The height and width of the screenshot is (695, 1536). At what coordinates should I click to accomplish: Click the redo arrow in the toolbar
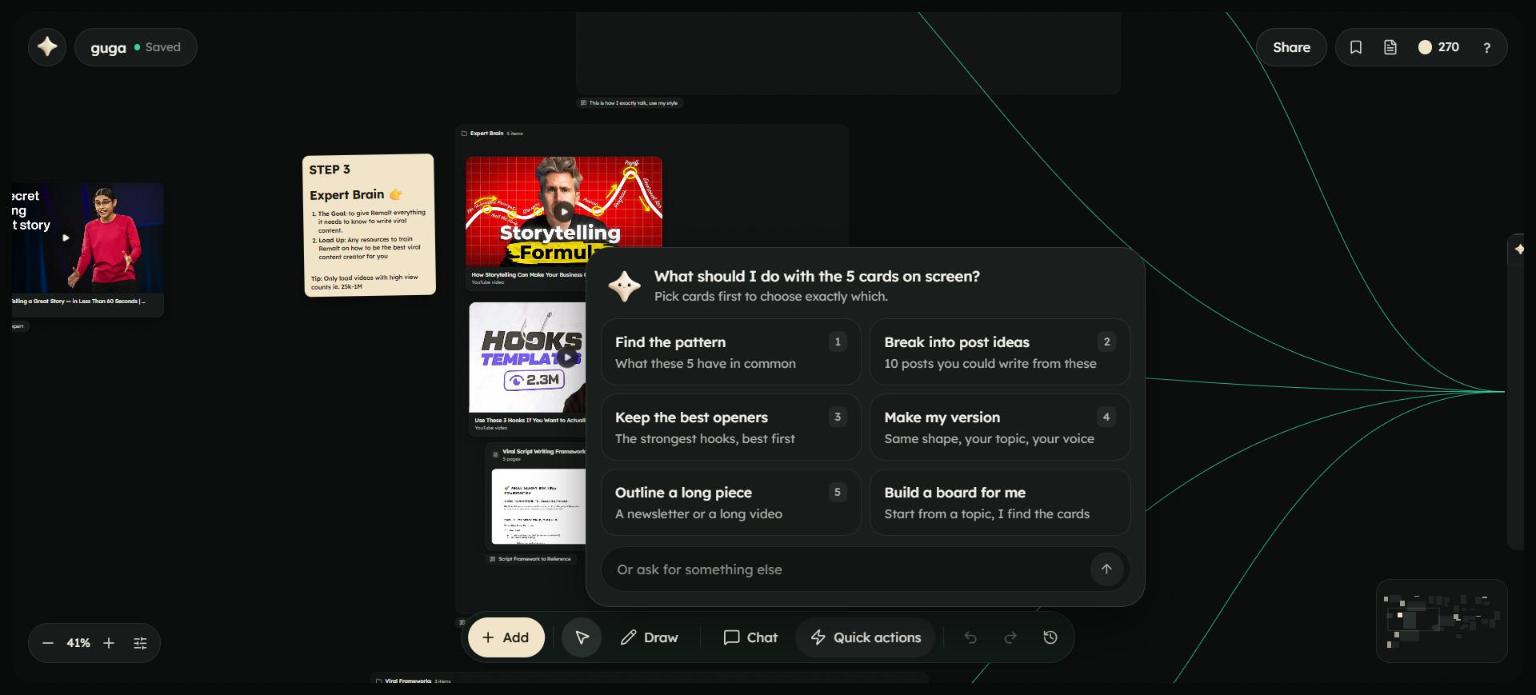click(x=1010, y=637)
